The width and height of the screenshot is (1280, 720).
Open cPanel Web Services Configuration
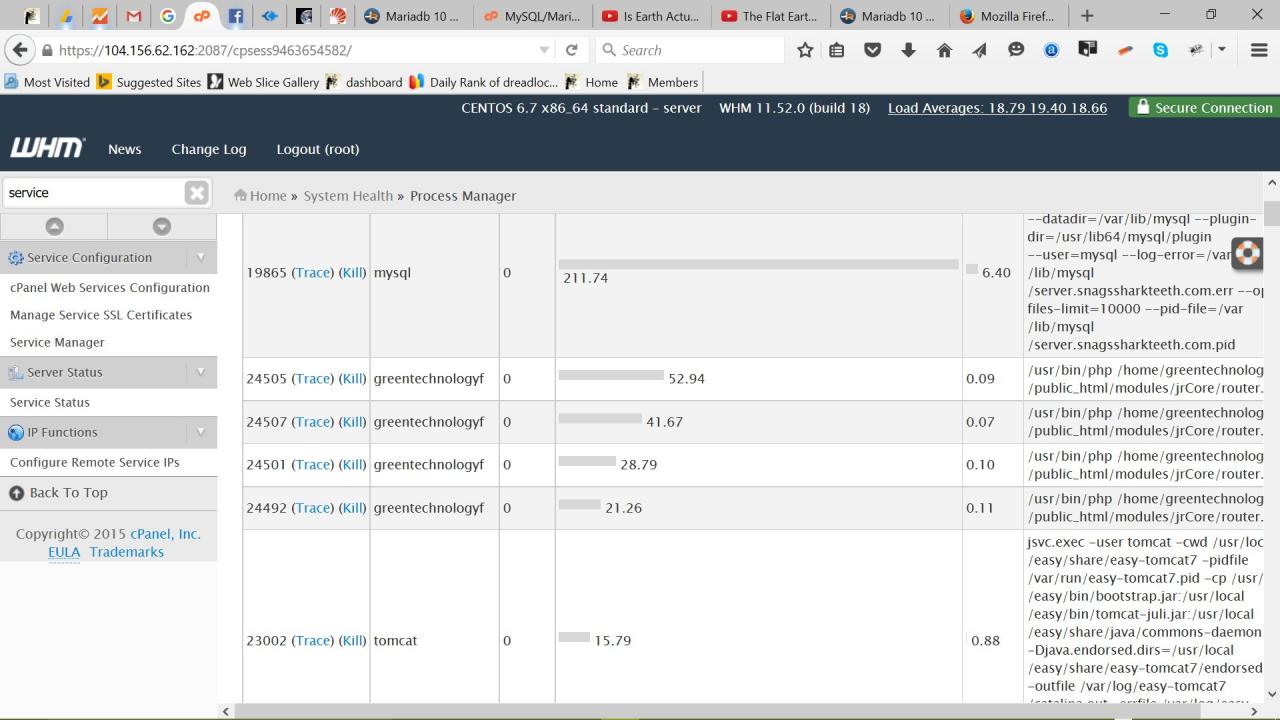coord(110,287)
